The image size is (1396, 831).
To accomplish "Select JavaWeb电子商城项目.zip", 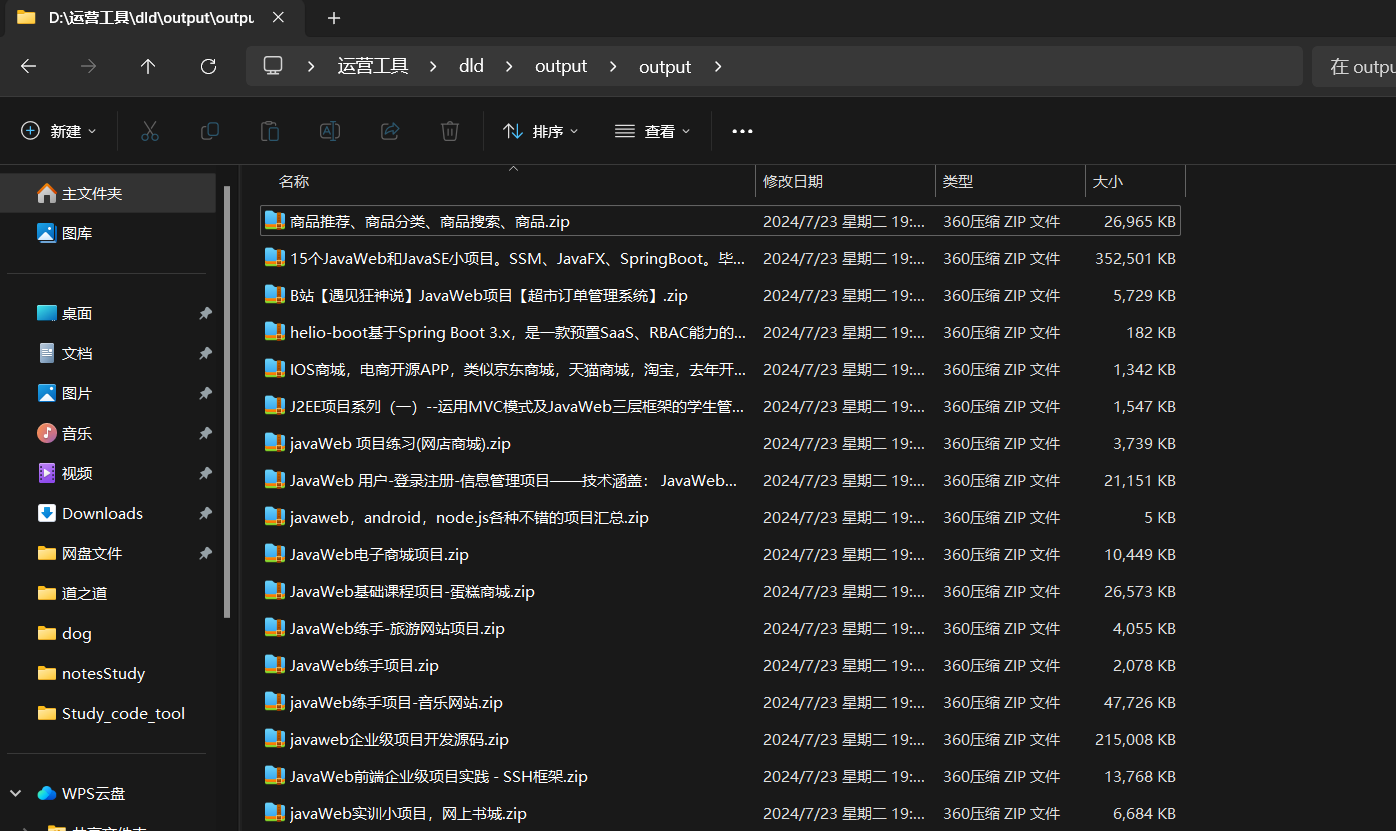I will click(x=720, y=554).
